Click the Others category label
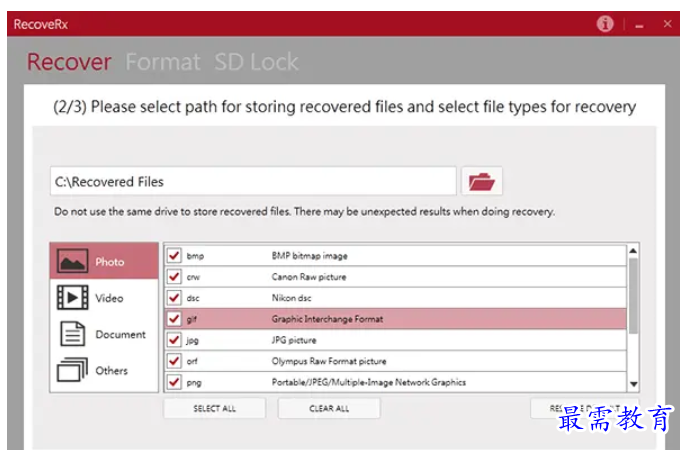Image resolution: width=680 pixels, height=450 pixels. point(111,370)
